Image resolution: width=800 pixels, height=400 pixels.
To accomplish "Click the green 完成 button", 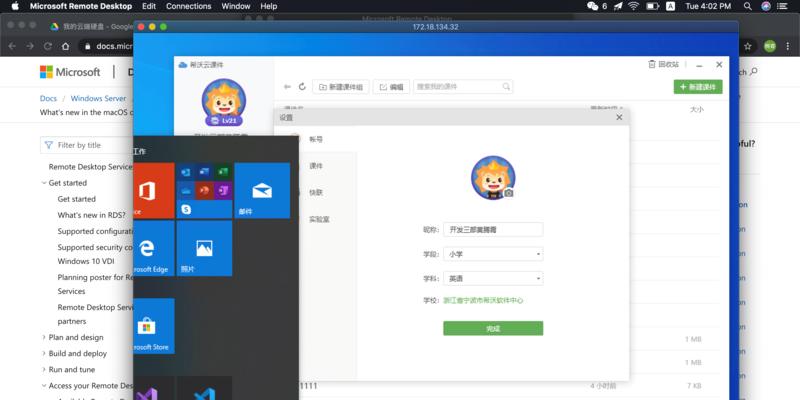I will (x=493, y=329).
